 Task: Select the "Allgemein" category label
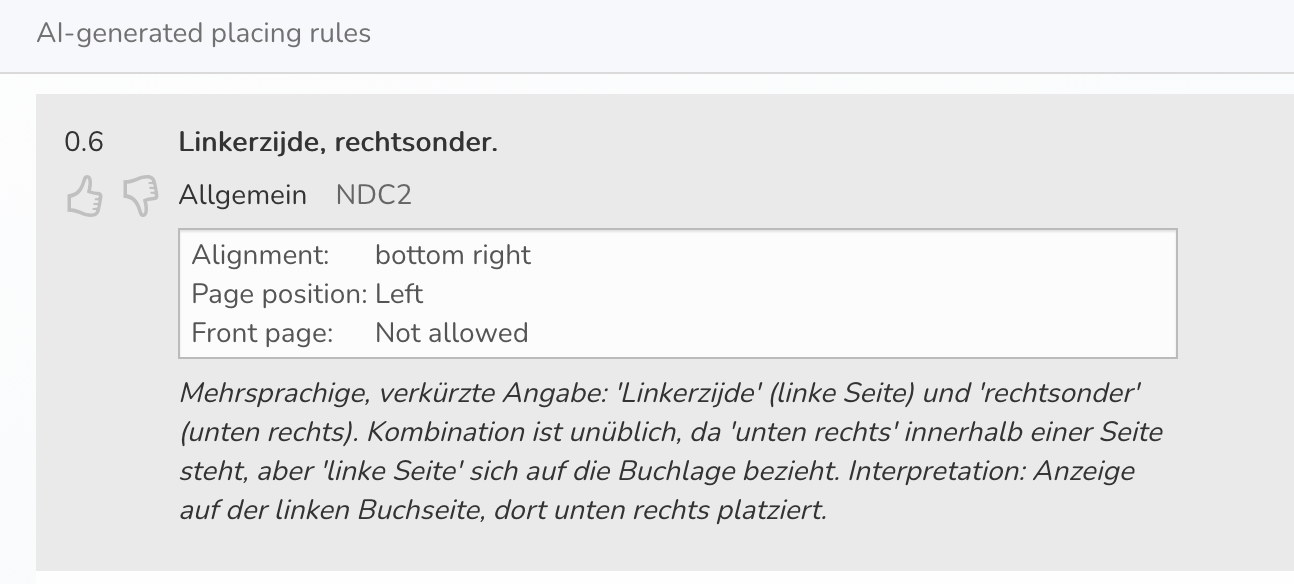point(243,195)
